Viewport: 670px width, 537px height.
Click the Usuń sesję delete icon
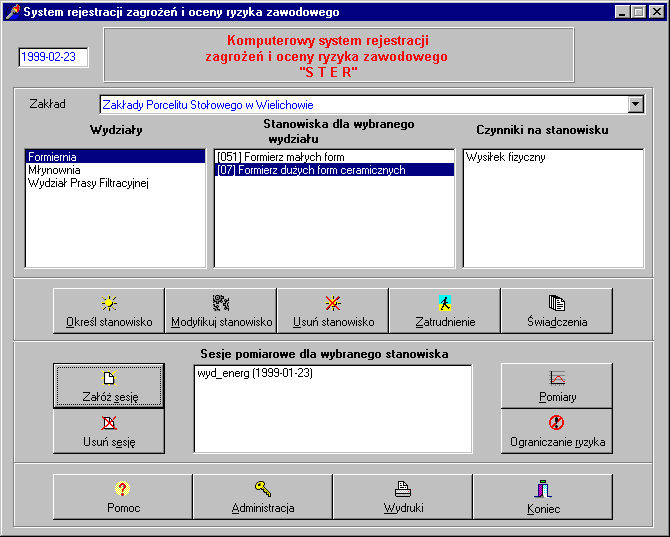(x=109, y=423)
